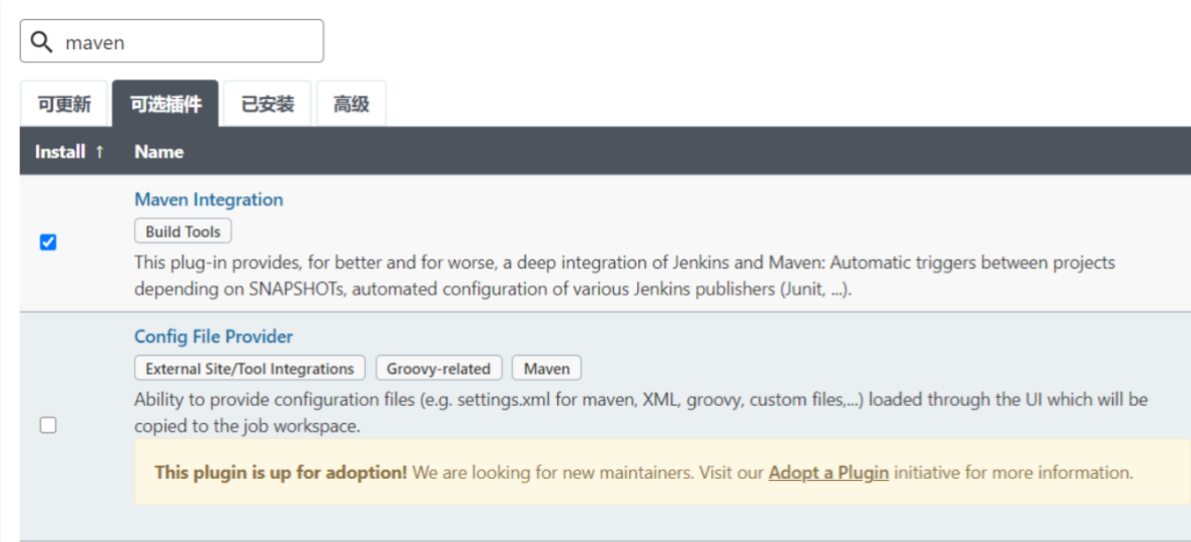Open the 已安装 tab
Screen dimensions: 1191x542
pyautogui.click(x=267, y=104)
